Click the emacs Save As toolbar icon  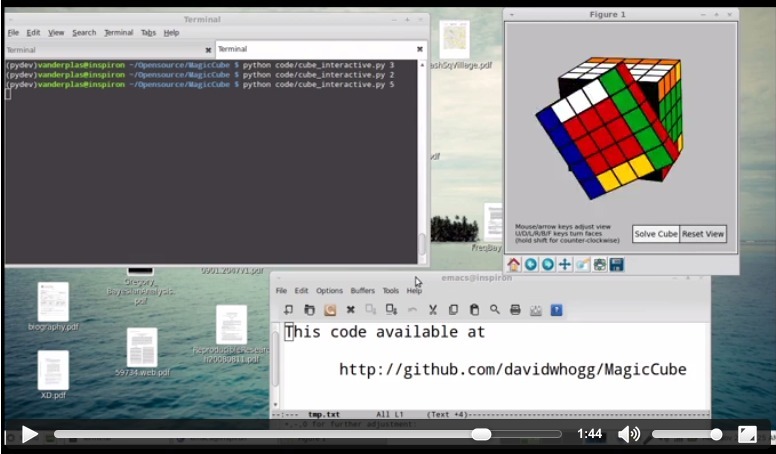(391, 310)
